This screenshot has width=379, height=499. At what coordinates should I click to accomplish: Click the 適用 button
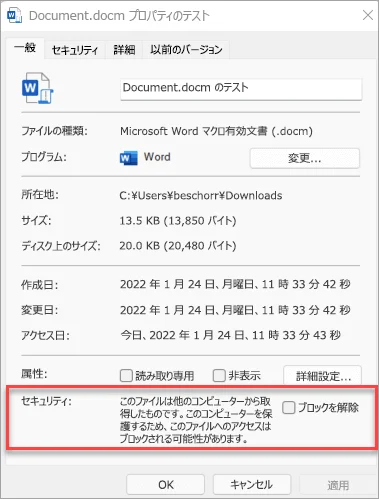338,485
